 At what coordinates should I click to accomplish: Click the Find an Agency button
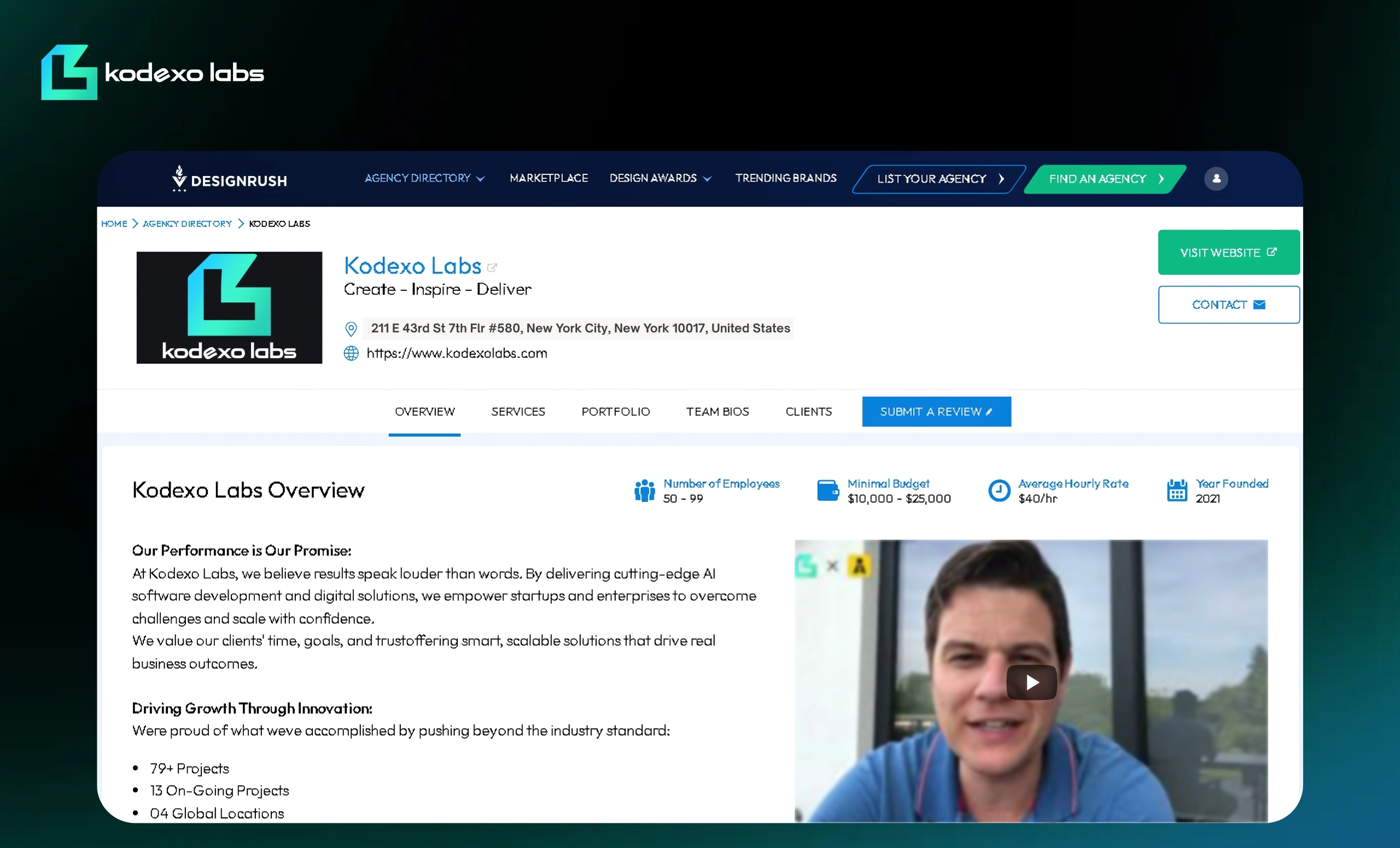tap(1105, 179)
